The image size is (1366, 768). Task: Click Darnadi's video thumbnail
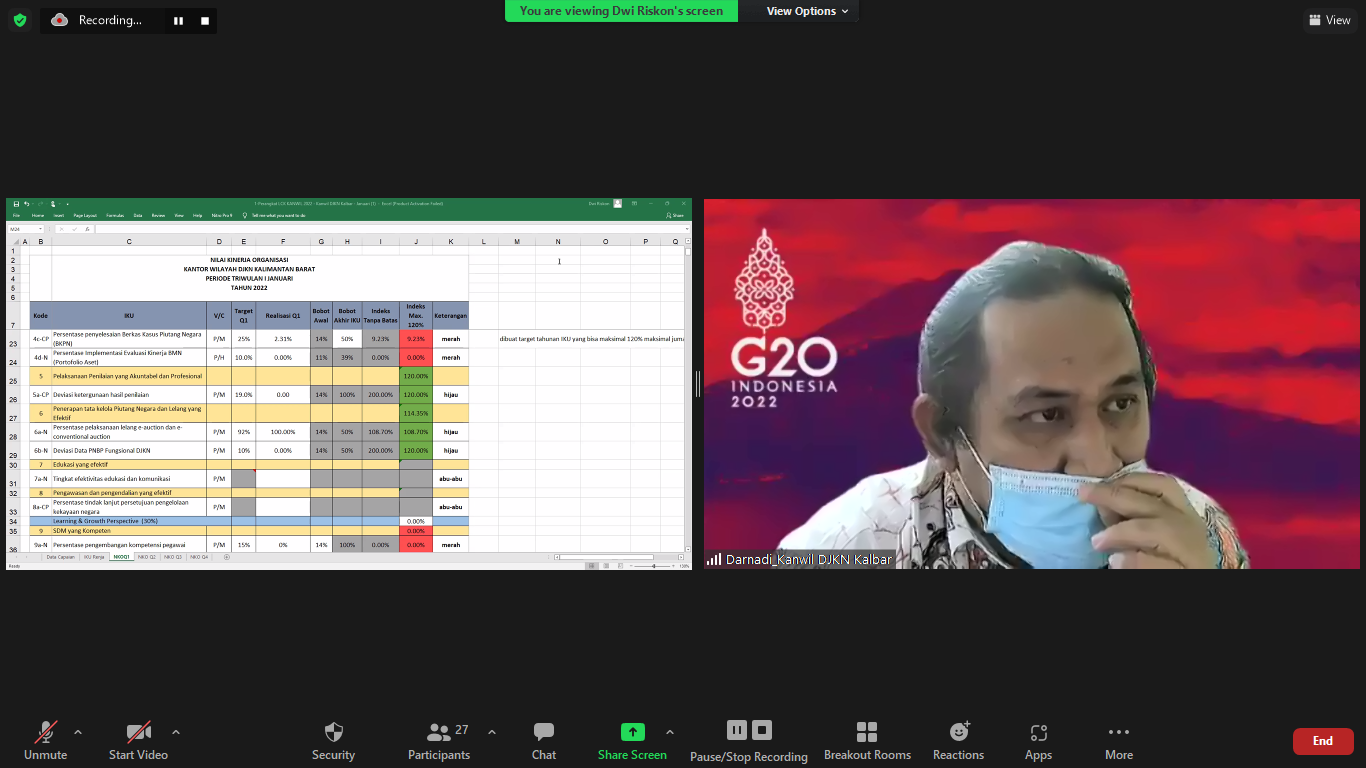pyautogui.click(x=1031, y=384)
